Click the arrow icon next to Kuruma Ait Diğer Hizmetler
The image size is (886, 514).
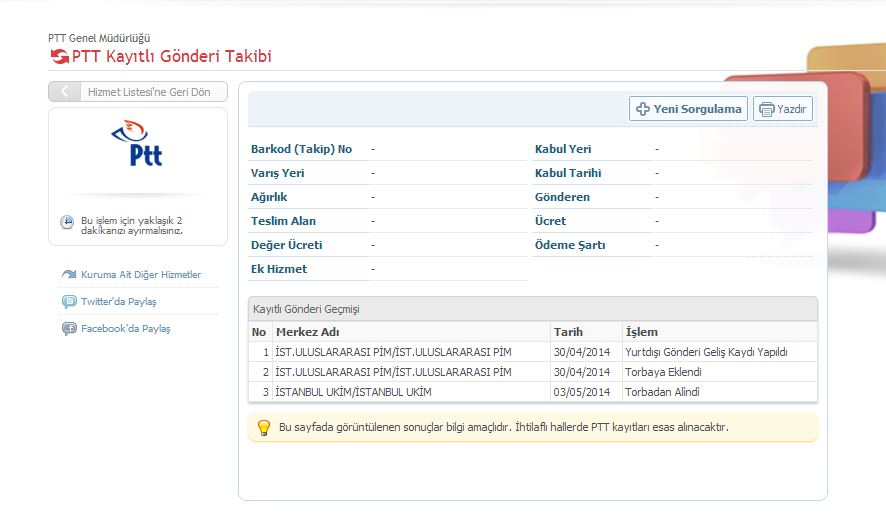pos(69,275)
